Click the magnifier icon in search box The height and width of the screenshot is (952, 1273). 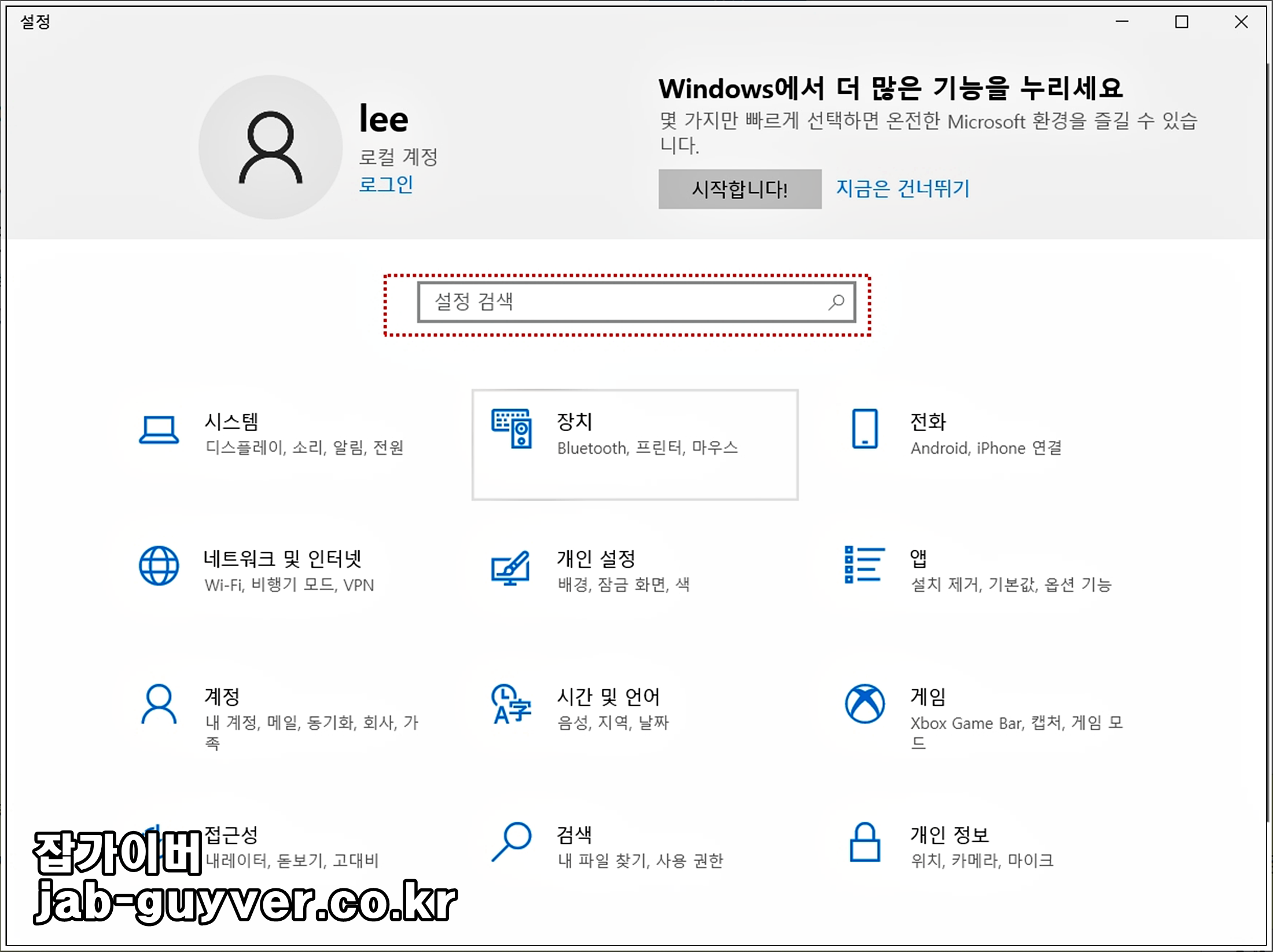tap(836, 302)
